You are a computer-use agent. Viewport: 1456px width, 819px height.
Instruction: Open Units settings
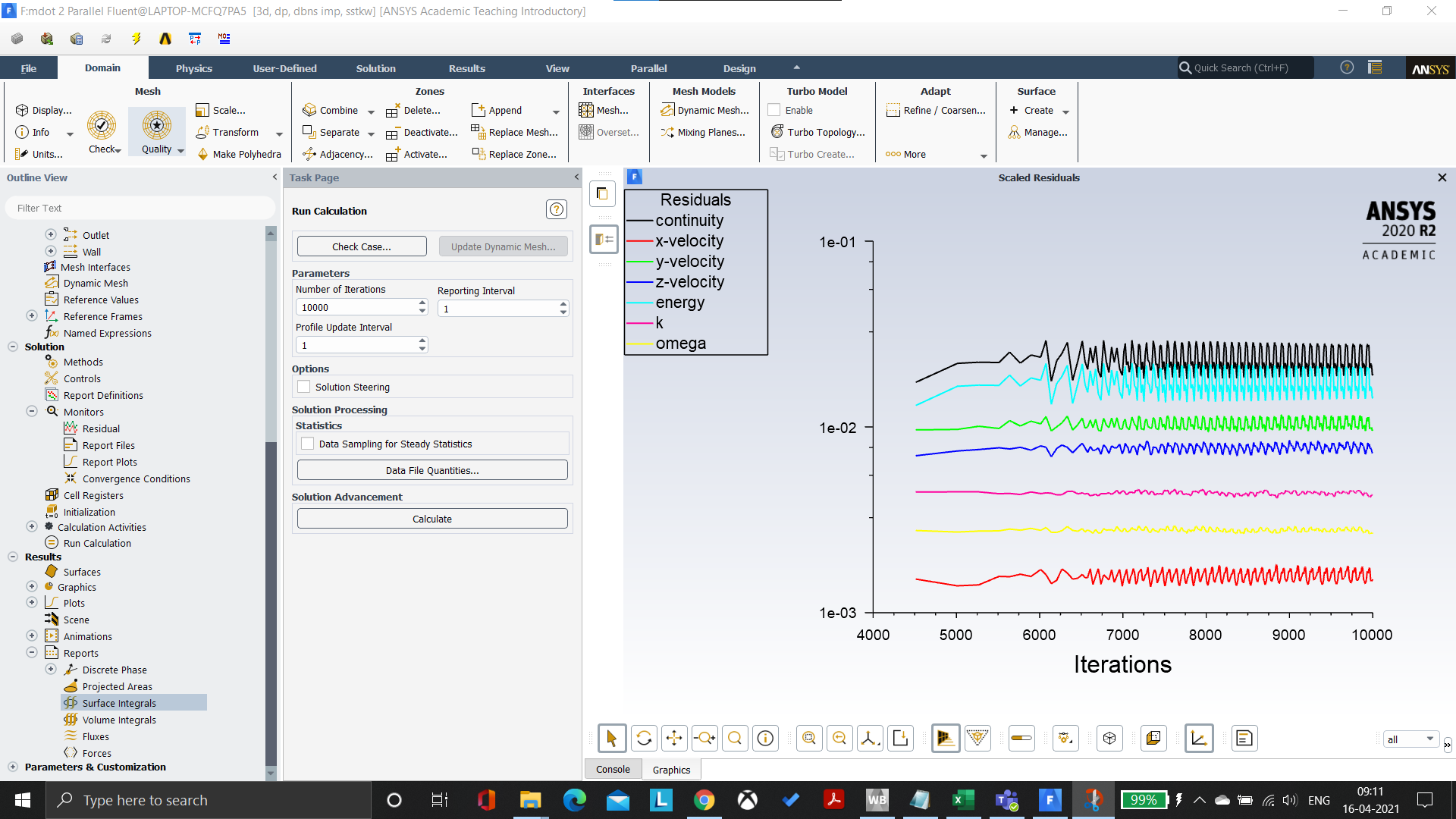39,154
